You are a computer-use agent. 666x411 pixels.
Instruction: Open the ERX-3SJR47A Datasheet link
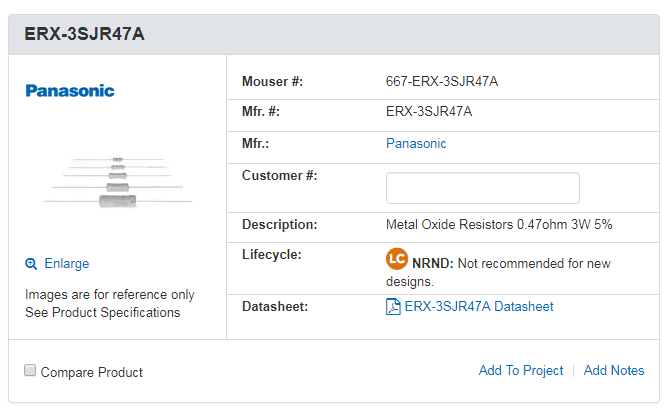[x=479, y=307]
